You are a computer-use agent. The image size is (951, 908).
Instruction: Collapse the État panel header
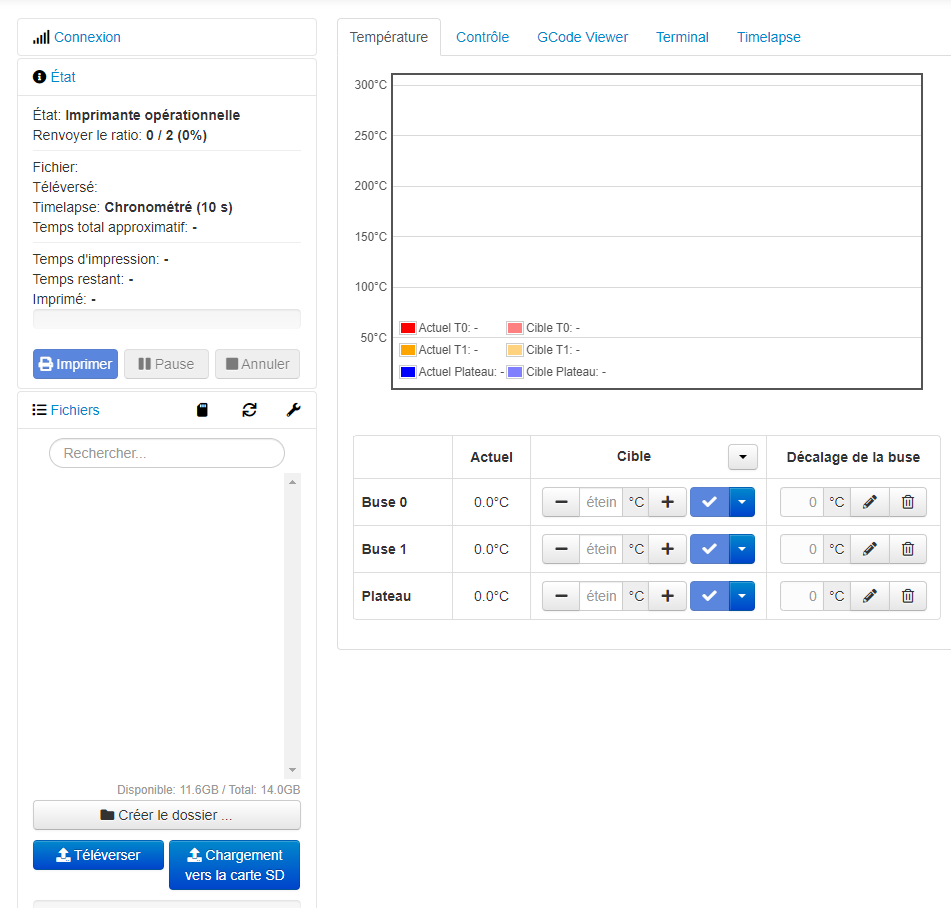pos(62,77)
